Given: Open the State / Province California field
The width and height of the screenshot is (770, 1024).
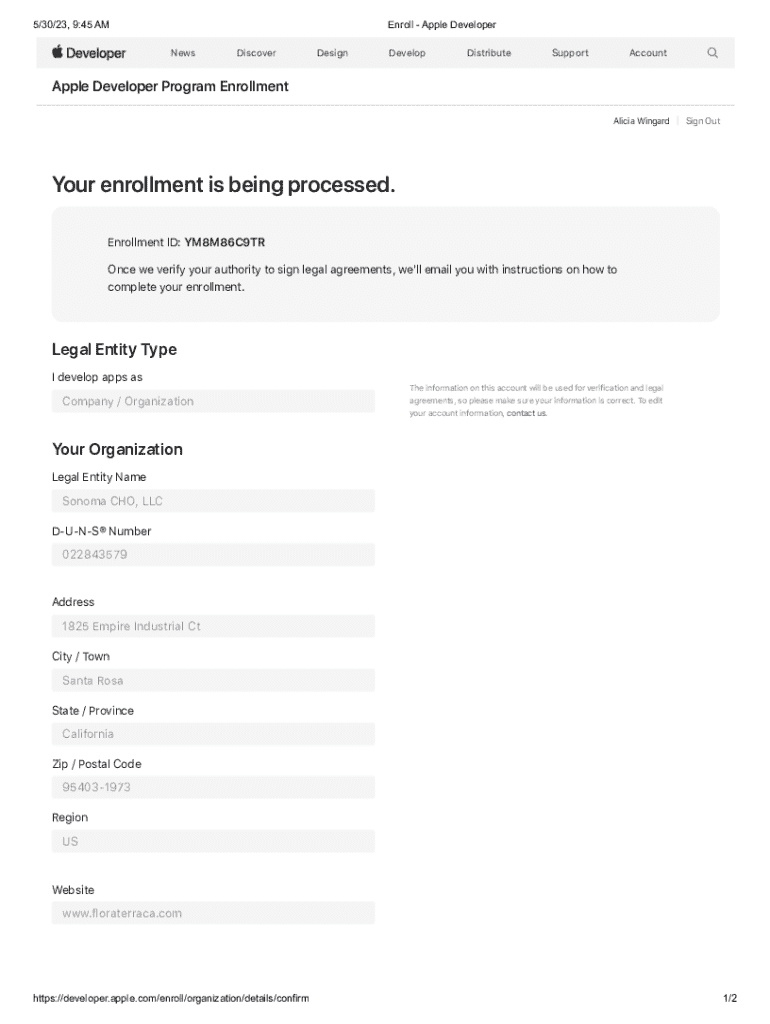Looking at the screenshot, I should pyautogui.click(x=213, y=734).
